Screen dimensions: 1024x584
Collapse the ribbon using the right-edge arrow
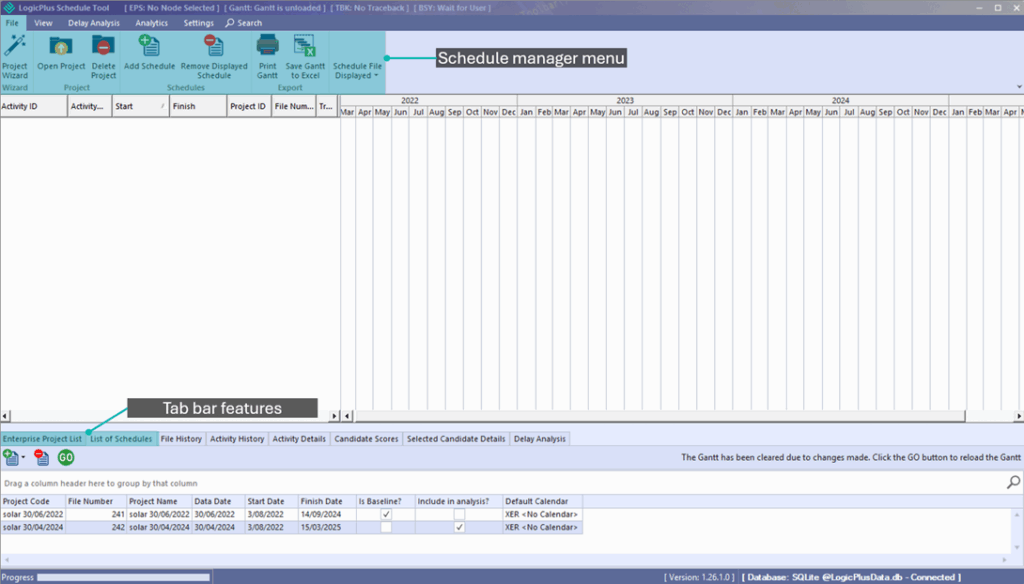coord(1018,87)
